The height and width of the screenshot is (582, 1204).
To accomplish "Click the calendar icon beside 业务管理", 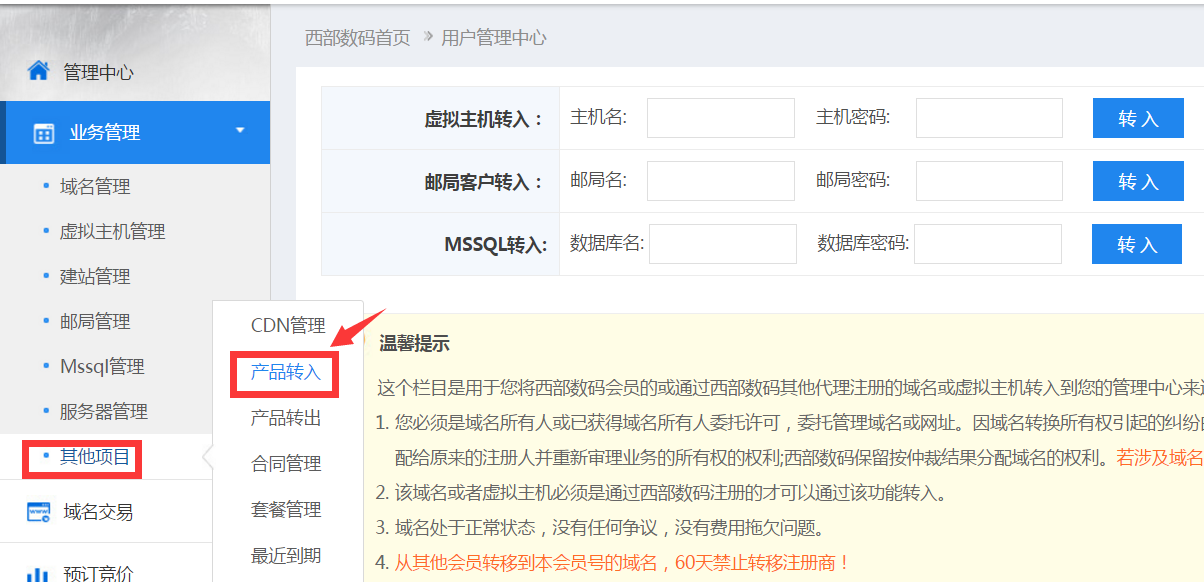I will click(43, 133).
